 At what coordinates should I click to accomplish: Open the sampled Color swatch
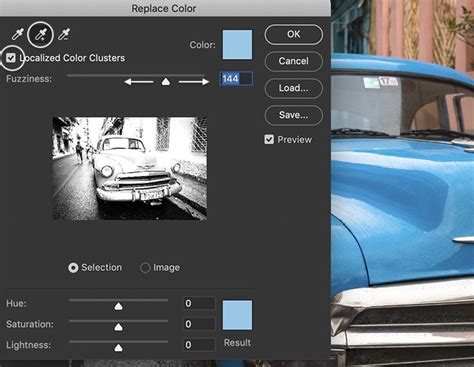pyautogui.click(x=237, y=45)
